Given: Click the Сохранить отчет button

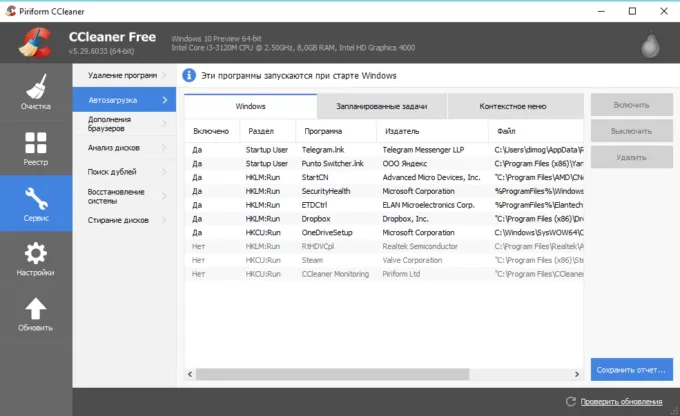Looking at the screenshot, I should click(x=630, y=369).
